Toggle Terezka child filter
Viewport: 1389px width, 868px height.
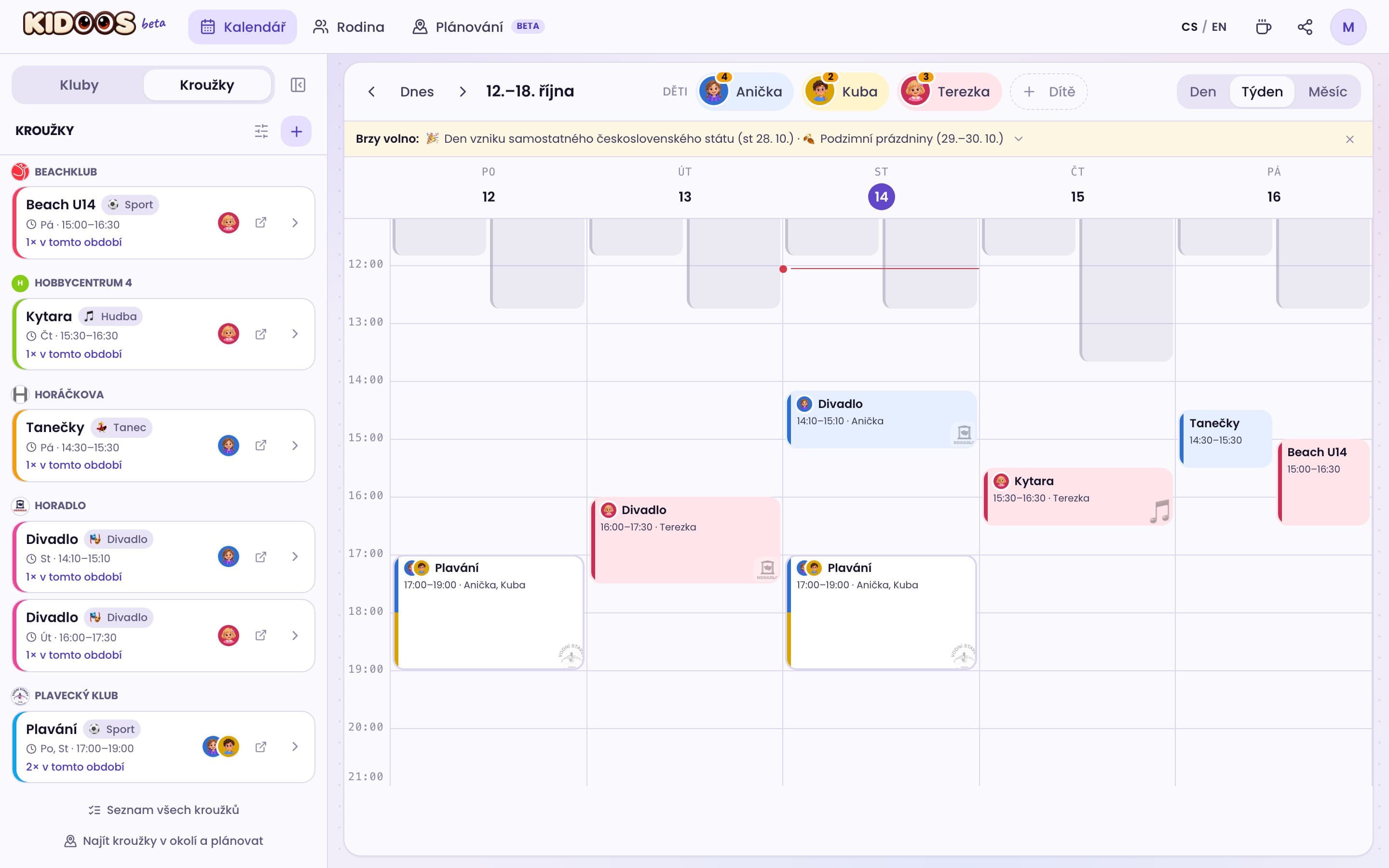pos(949,92)
